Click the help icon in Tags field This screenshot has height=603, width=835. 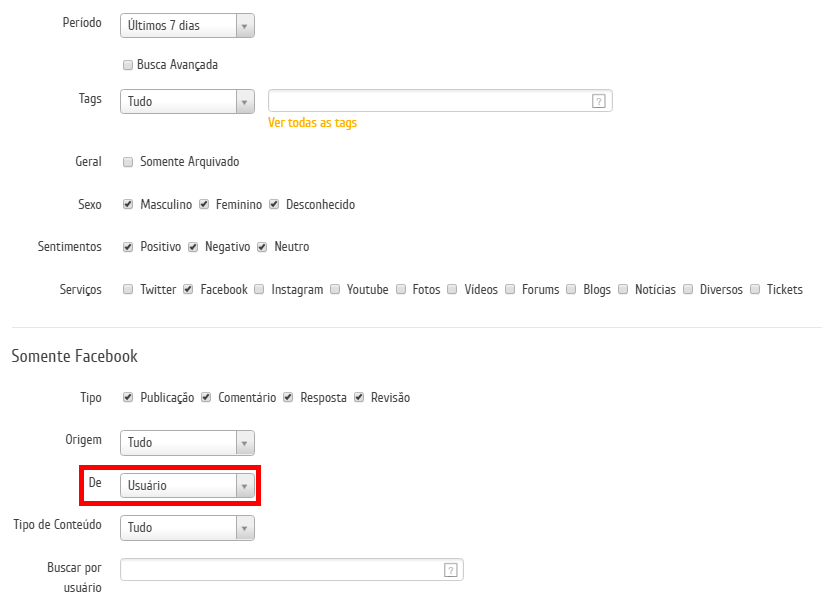point(599,101)
